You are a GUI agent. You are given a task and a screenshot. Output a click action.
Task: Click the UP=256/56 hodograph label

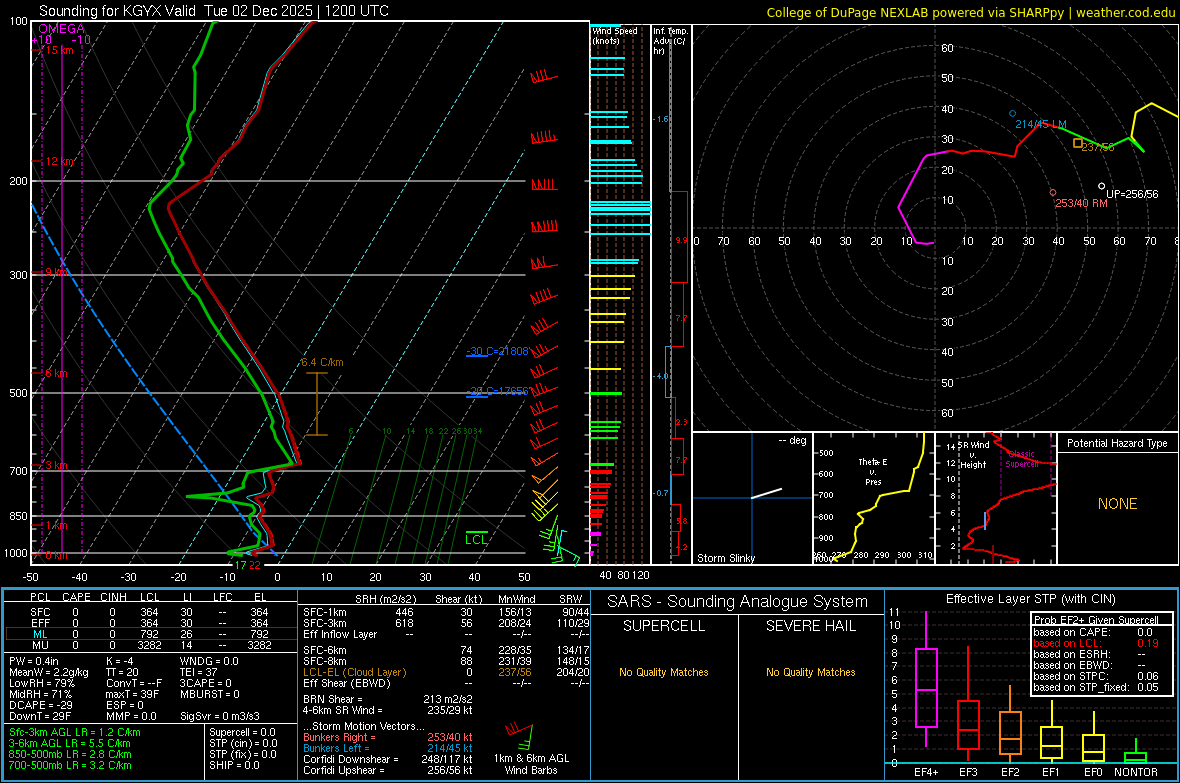pos(1132,194)
